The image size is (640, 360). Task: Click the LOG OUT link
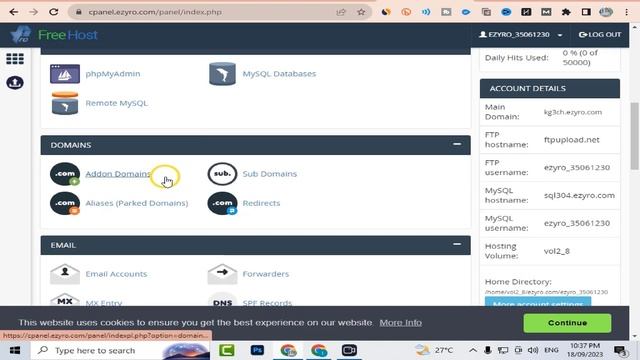coord(600,35)
